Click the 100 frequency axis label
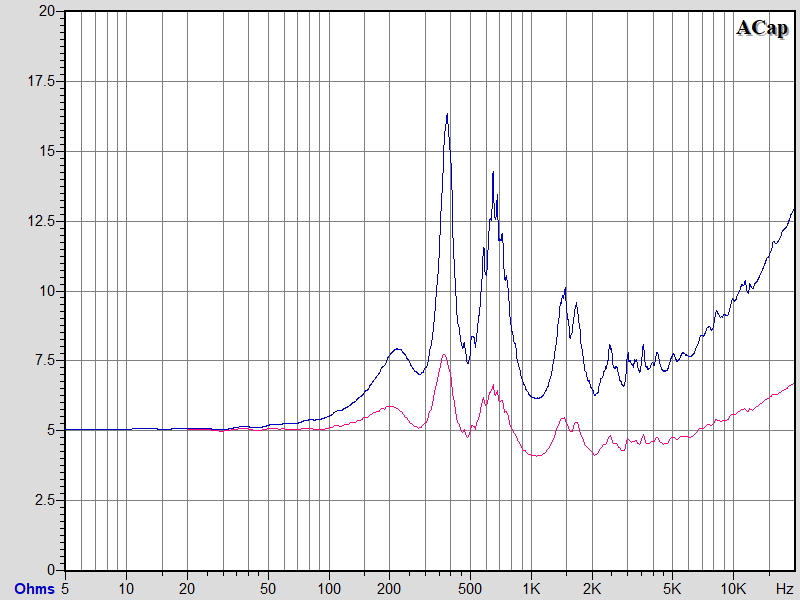Image resolution: width=800 pixels, height=600 pixels. 328,587
